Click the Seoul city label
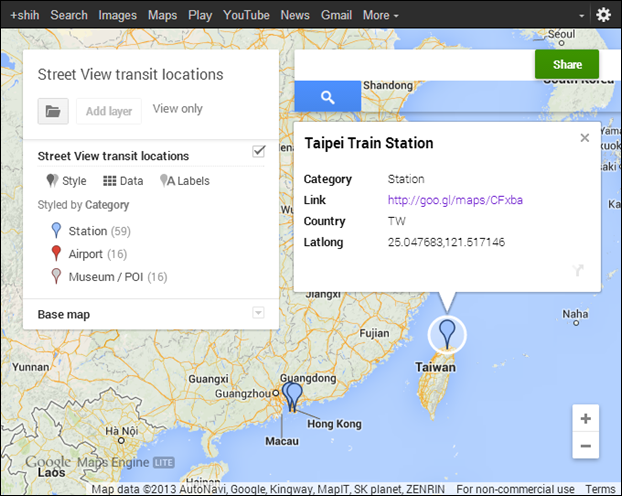622x496 pixels. click(561, 34)
